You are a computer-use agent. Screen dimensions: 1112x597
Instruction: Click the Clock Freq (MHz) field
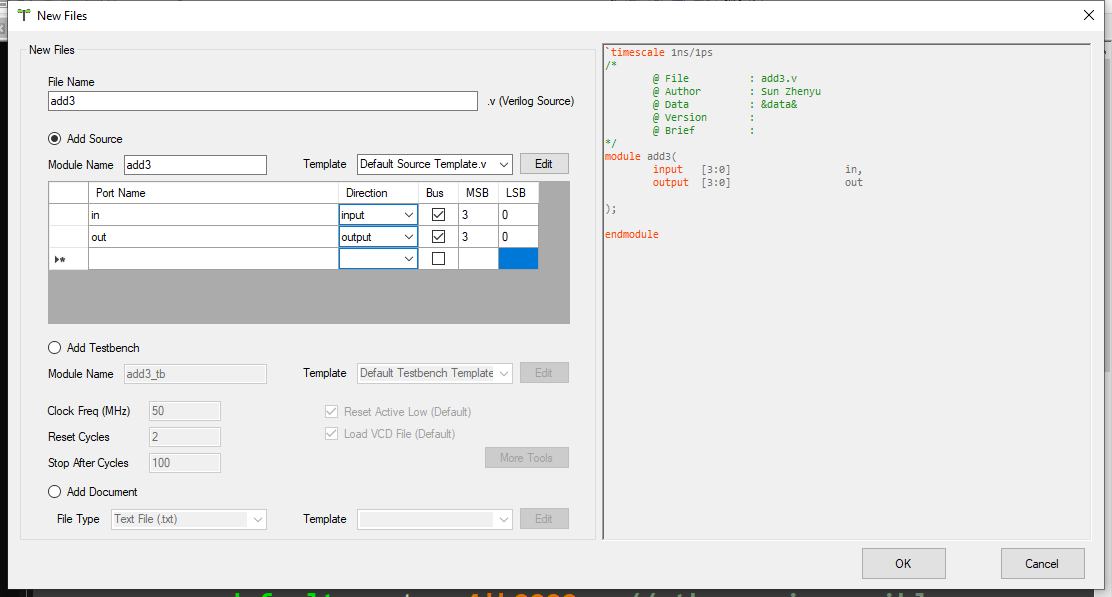click(x=184, y=411)
